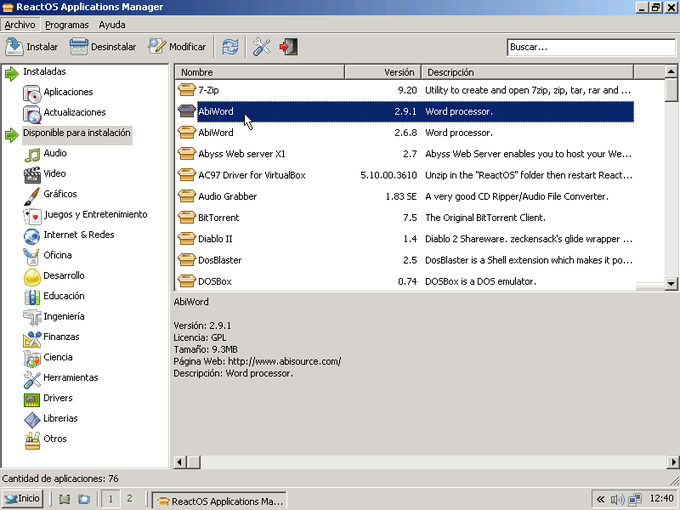680x510 pixels.
Task: Select AbiWord version 2.9.1 row
Action: [405, 111]
